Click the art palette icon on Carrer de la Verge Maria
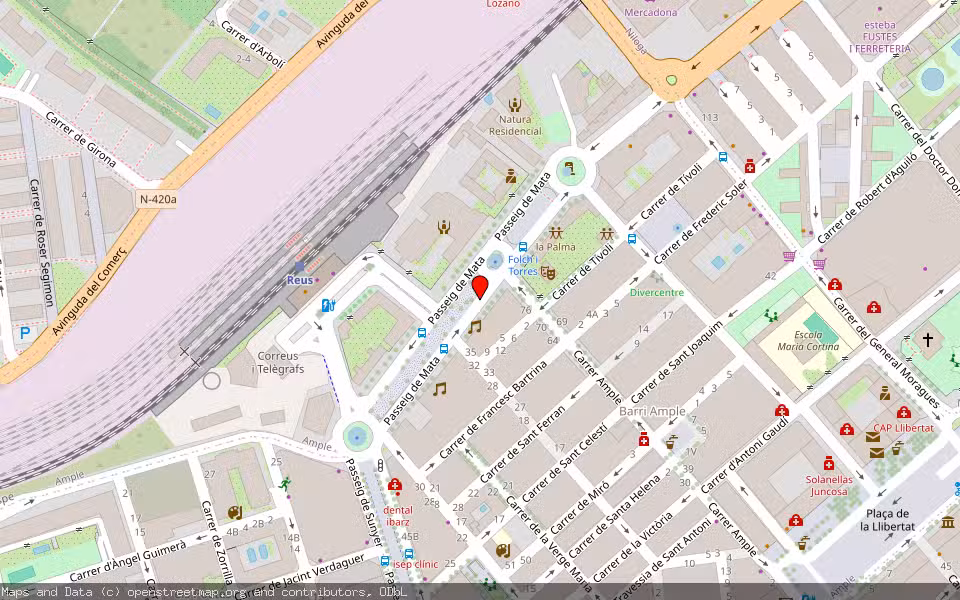Image resolution: width=960 pixels, height=600 pixels. tap(503, 550)
